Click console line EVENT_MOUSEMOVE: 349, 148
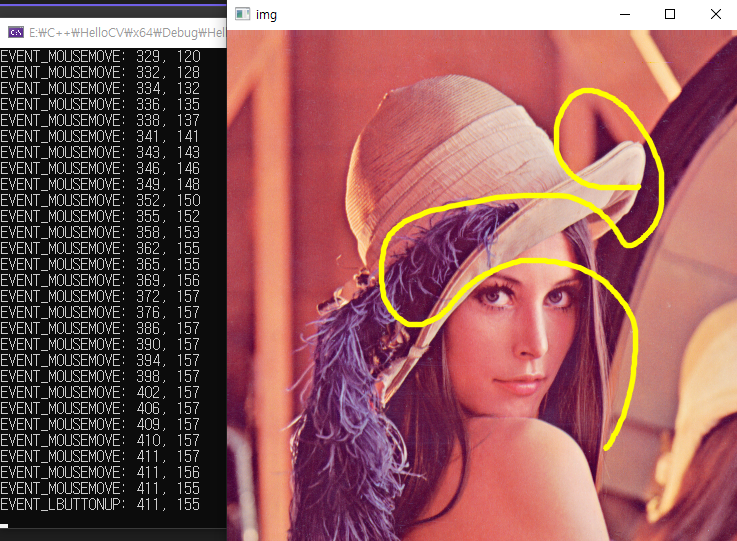Viewport: 737px width, 541px height. (x=100, y=184)
